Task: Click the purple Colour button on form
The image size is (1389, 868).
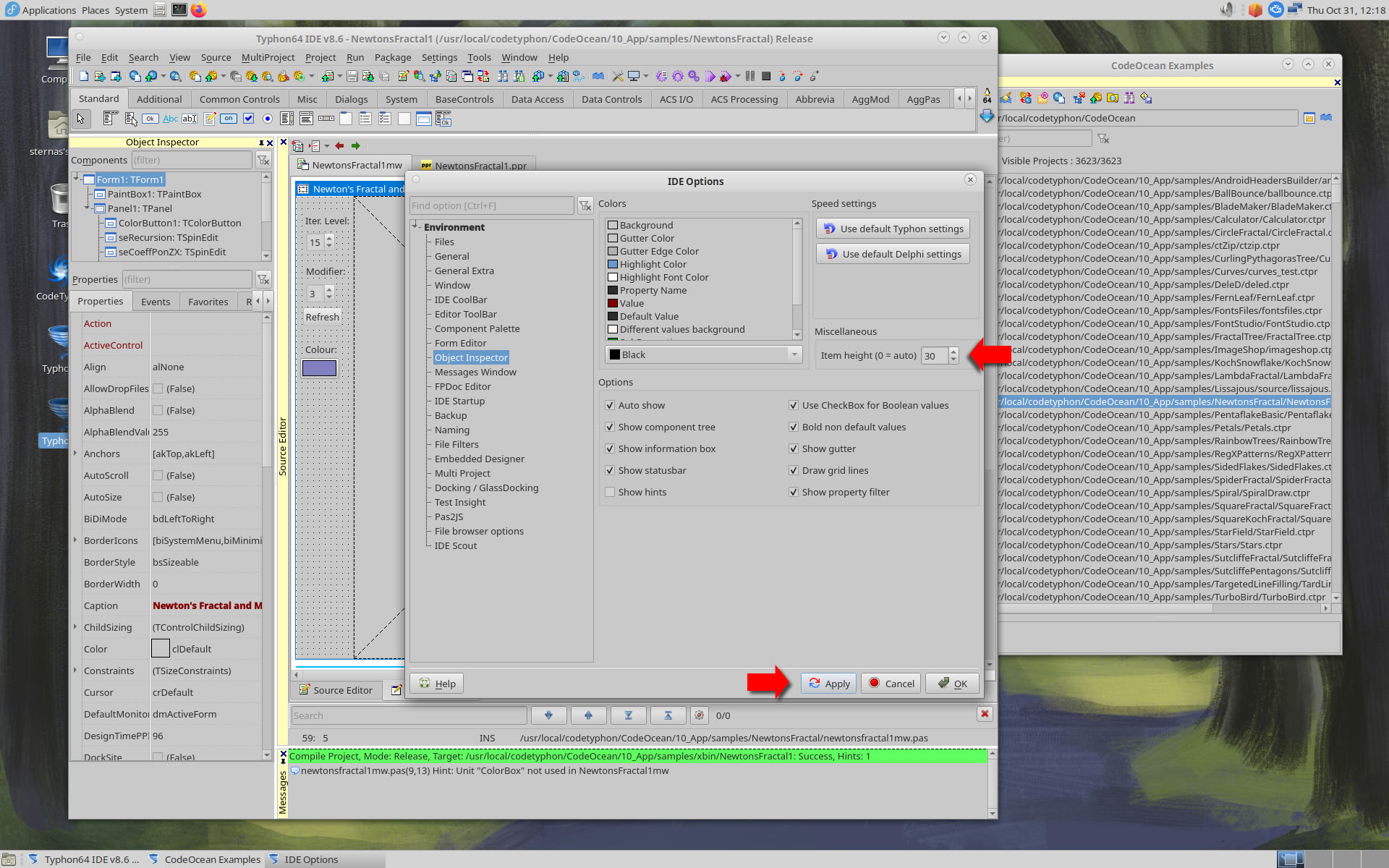Action: (x=319, y=368)
